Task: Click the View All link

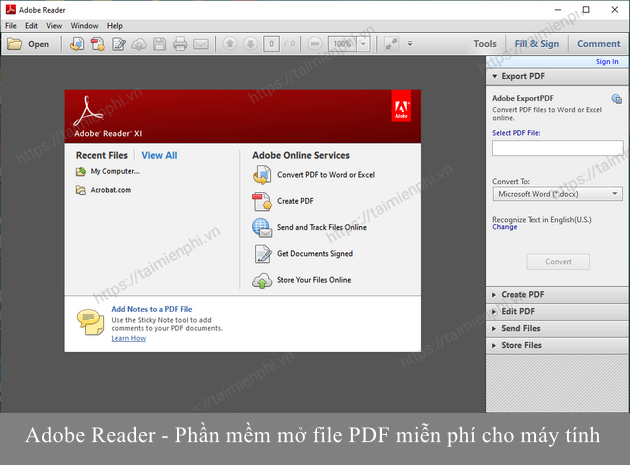Action: pos(159,156)
